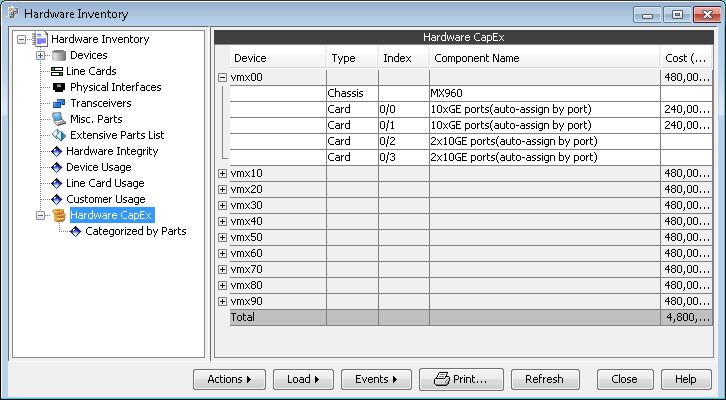Select Categorized by Parts tree item
This screenshot has height=400, width=726.
(x=135, y=232)
